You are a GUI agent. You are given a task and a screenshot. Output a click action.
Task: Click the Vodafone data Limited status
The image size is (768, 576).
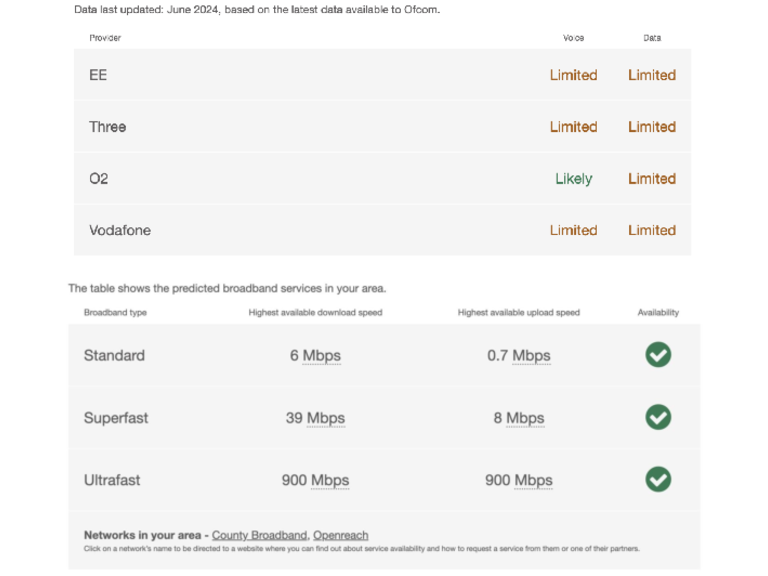click(652, 230)
